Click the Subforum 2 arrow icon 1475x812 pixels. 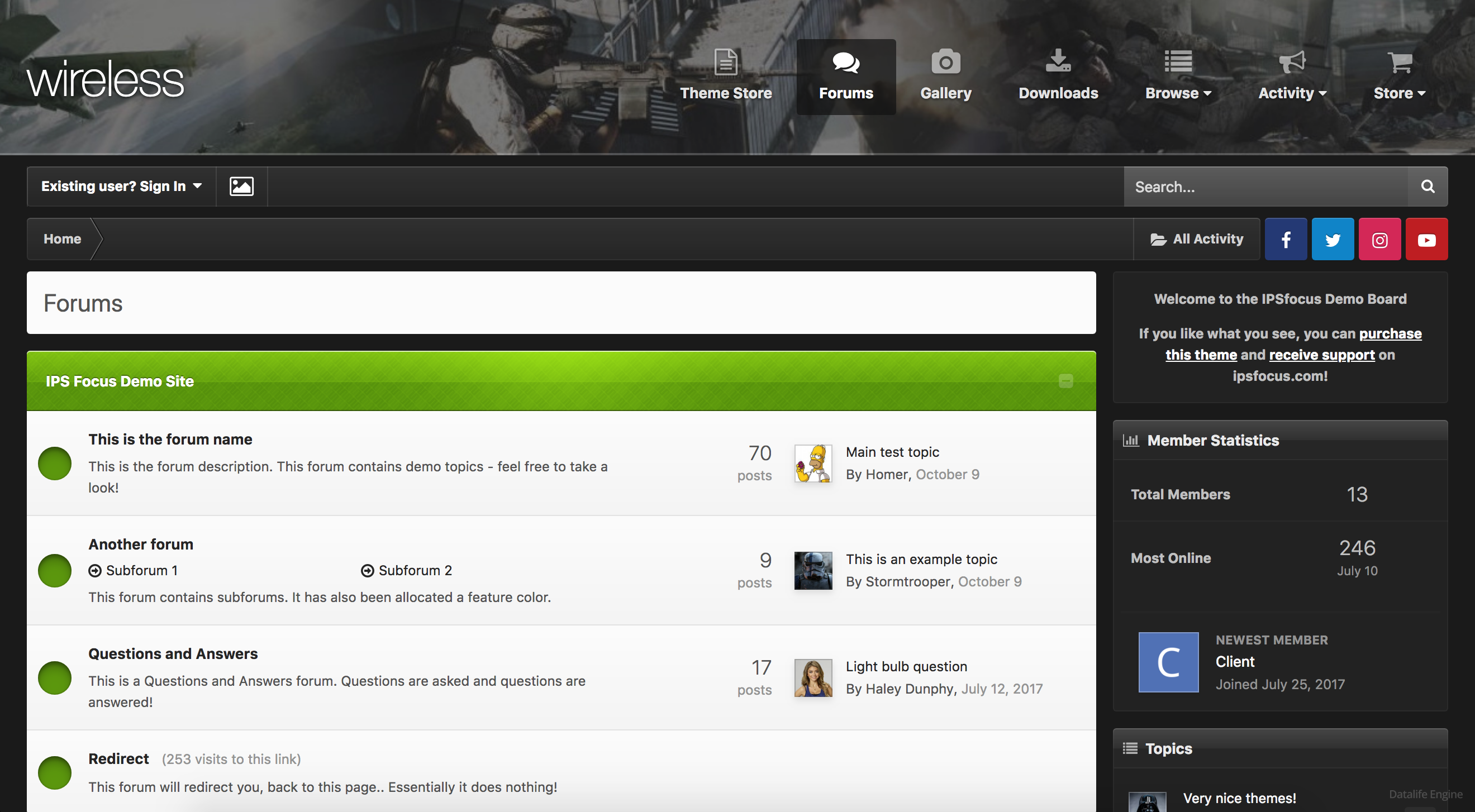(x=368, y=571)
